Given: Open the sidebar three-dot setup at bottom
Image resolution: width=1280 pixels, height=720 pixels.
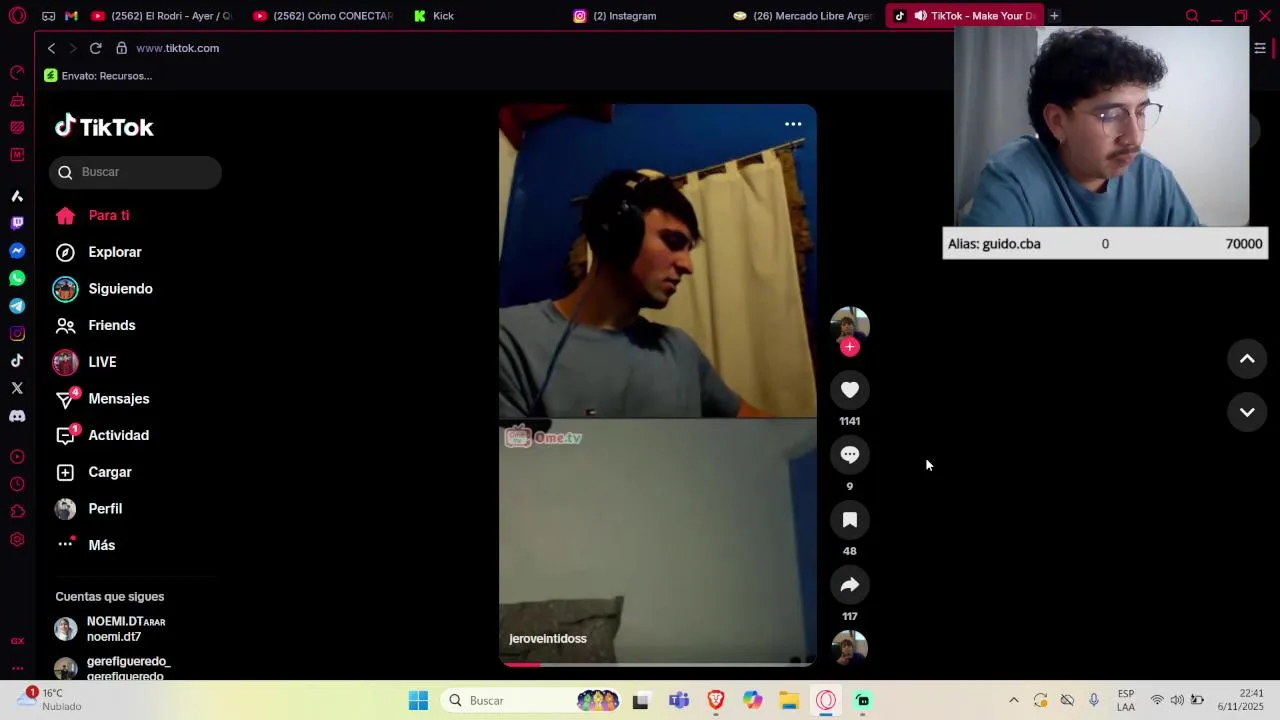Looking at the screenshot, I should pyautogui.click(x=17, y=668).
